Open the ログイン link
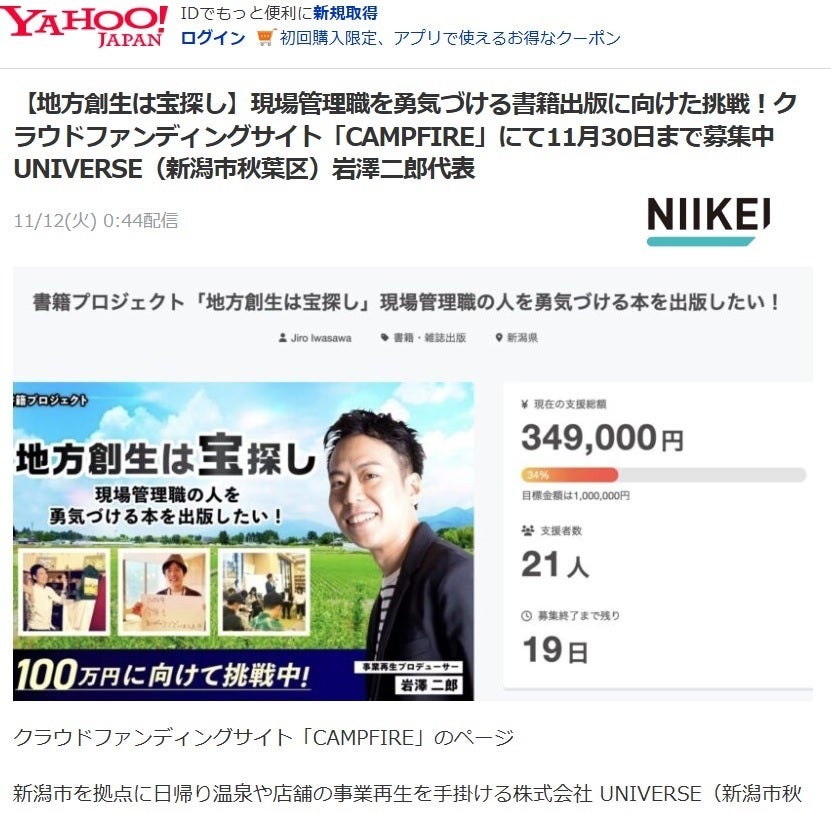Screen dimensions: 831x813 (213, 38)
